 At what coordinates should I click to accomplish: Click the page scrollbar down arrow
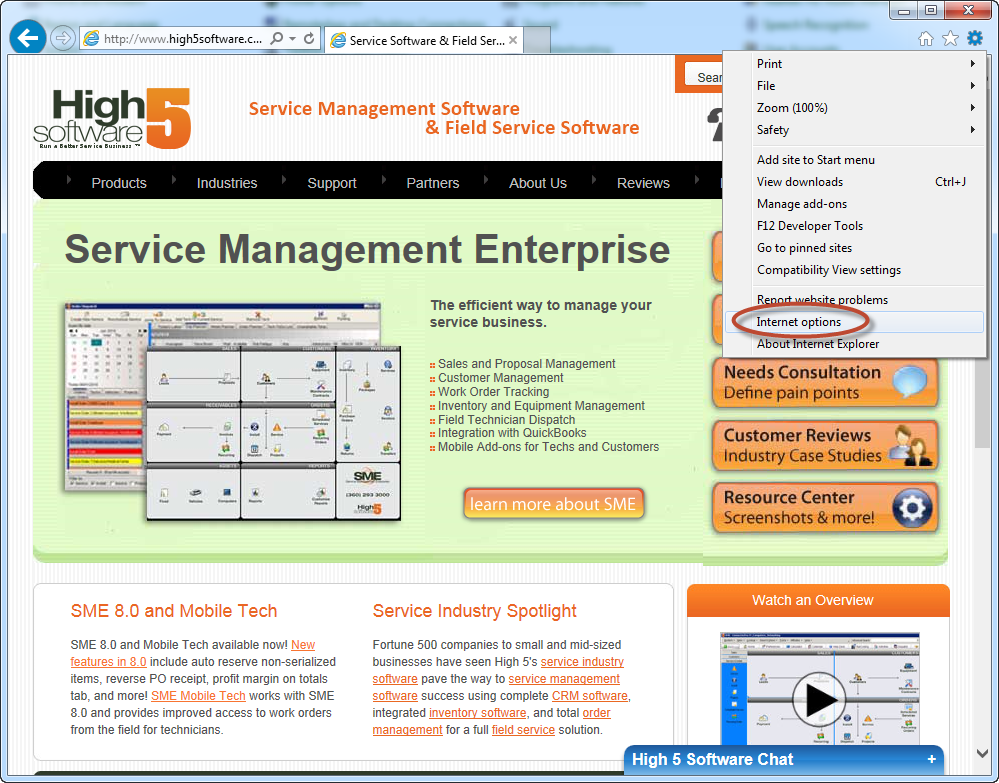982,753
